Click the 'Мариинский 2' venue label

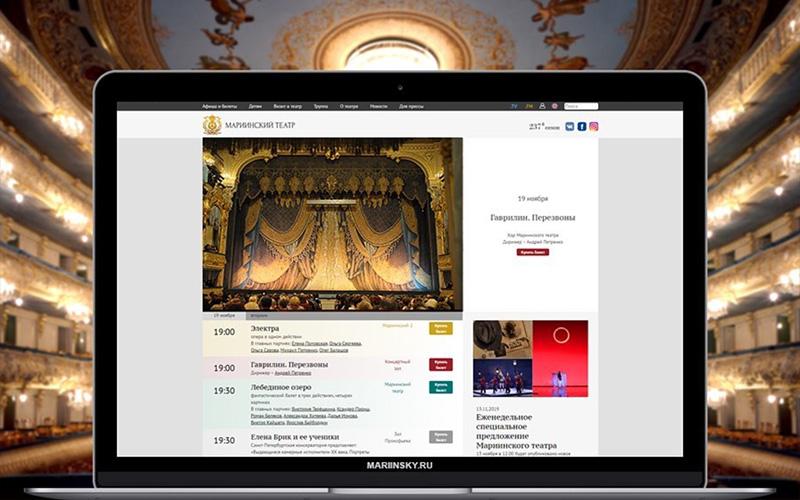pyautogui.click(x=397, y=325)
